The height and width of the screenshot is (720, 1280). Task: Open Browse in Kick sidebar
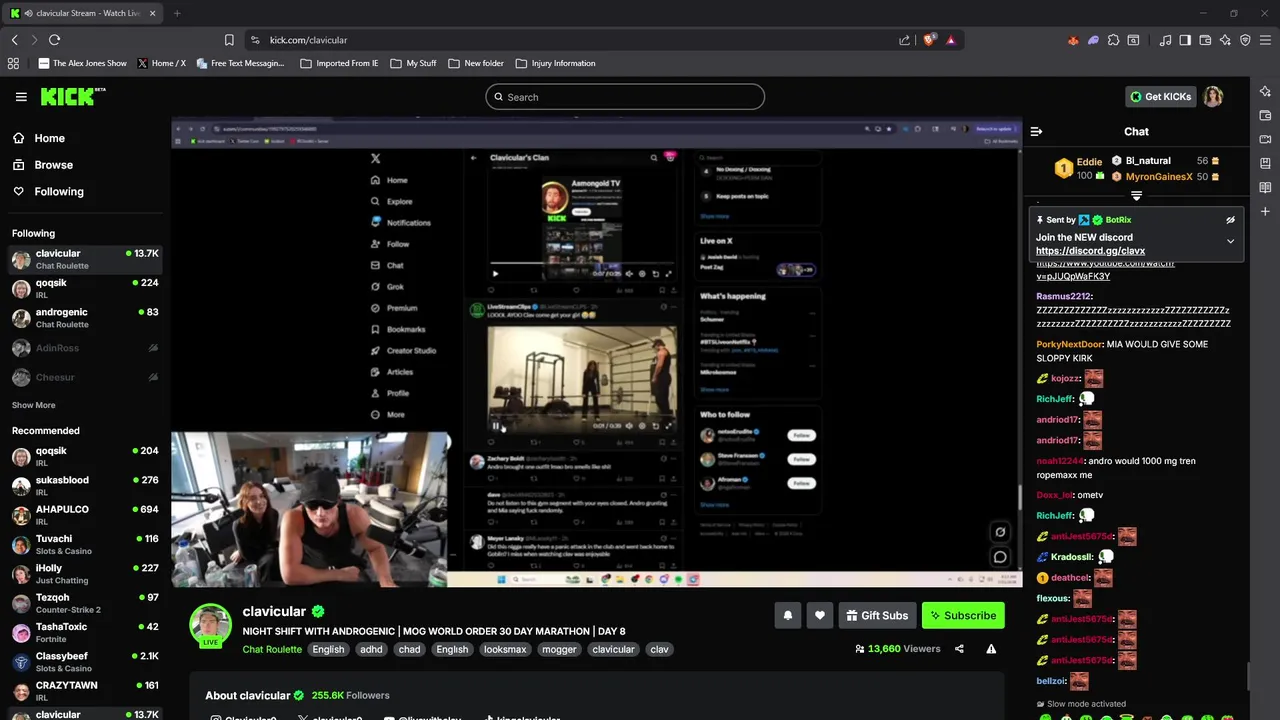click(x=43, y=165)
